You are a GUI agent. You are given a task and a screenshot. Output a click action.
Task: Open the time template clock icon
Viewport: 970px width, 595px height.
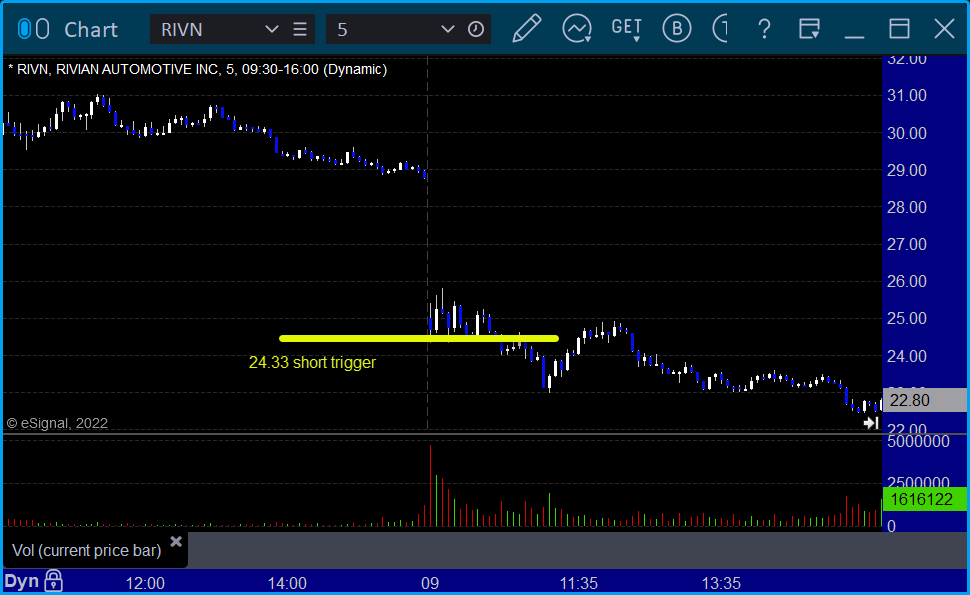point(476,29)
